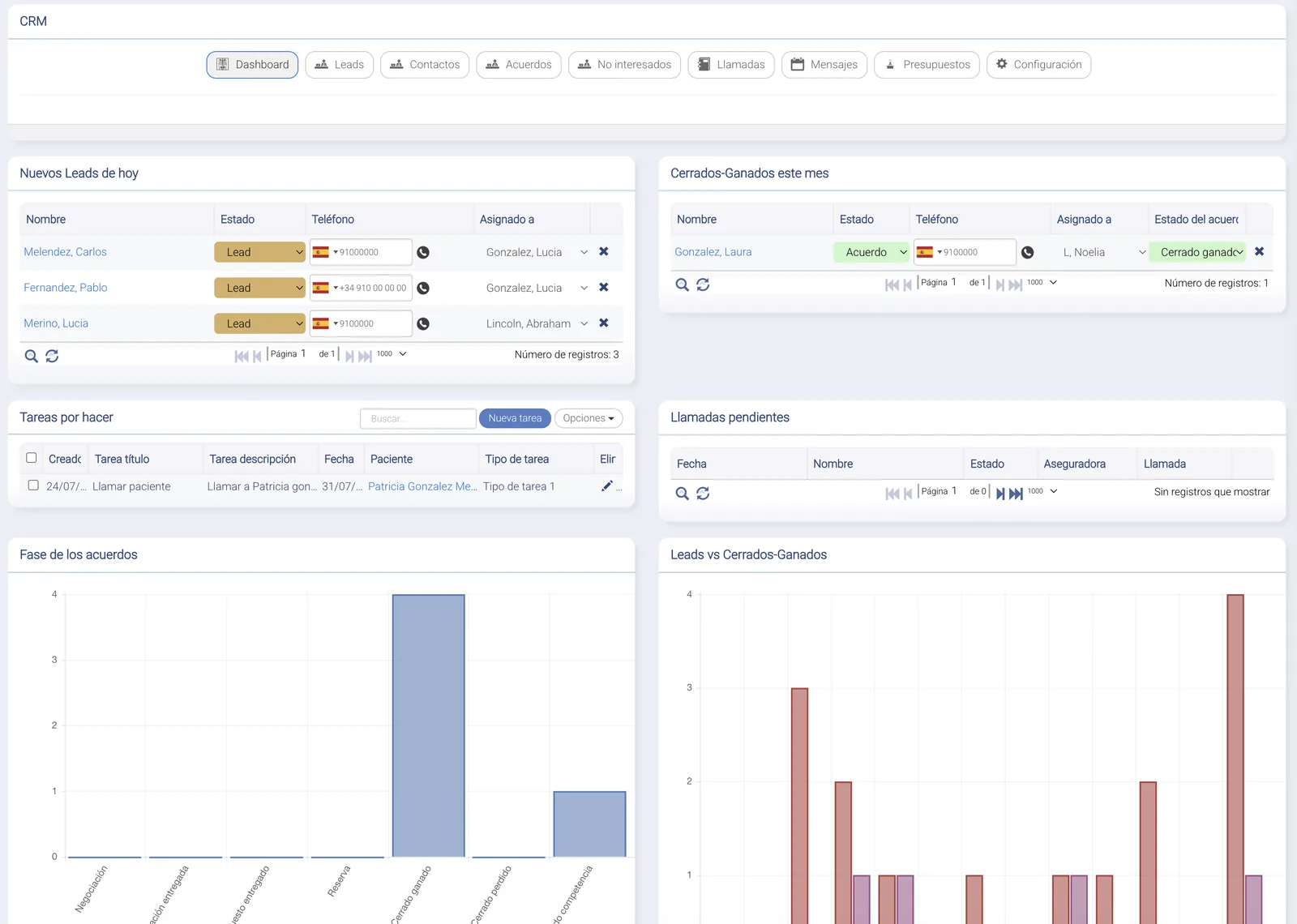The width and height of the screenshot is (1297, 924).
Task: Open the Contactos tab
Action: [425, 65]
